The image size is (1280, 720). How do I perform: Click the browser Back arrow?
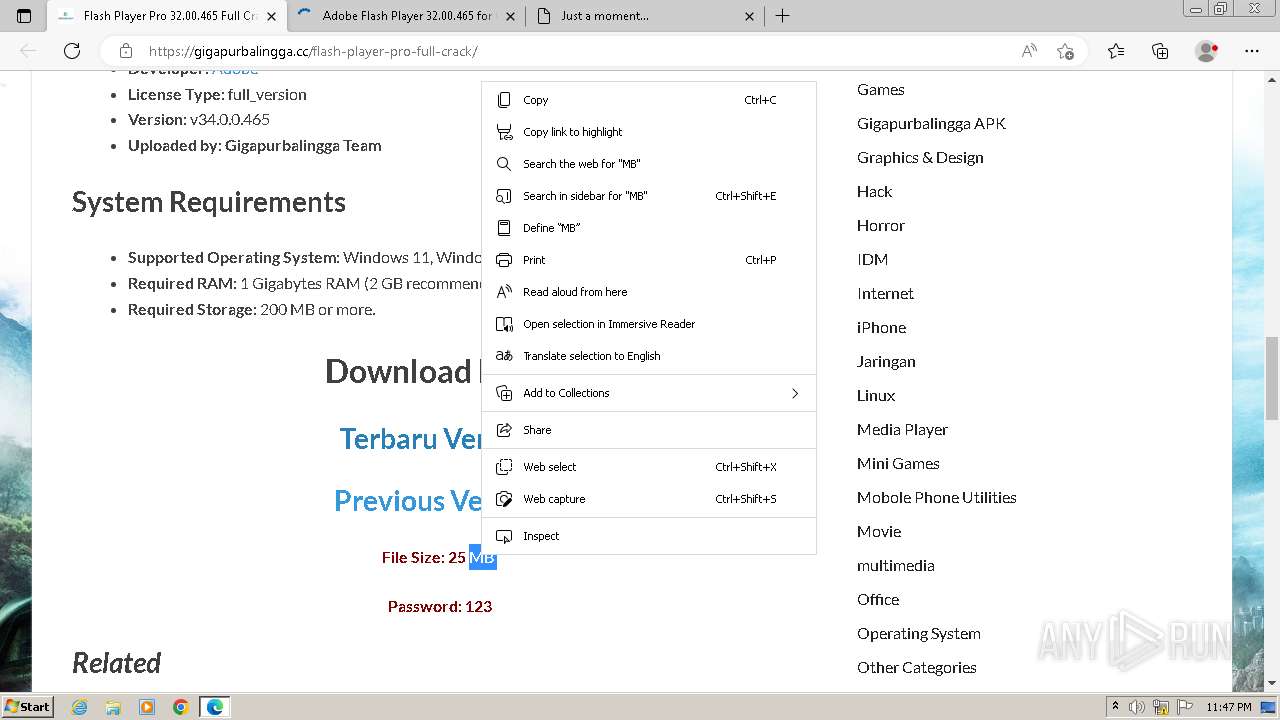pos(28,51)
